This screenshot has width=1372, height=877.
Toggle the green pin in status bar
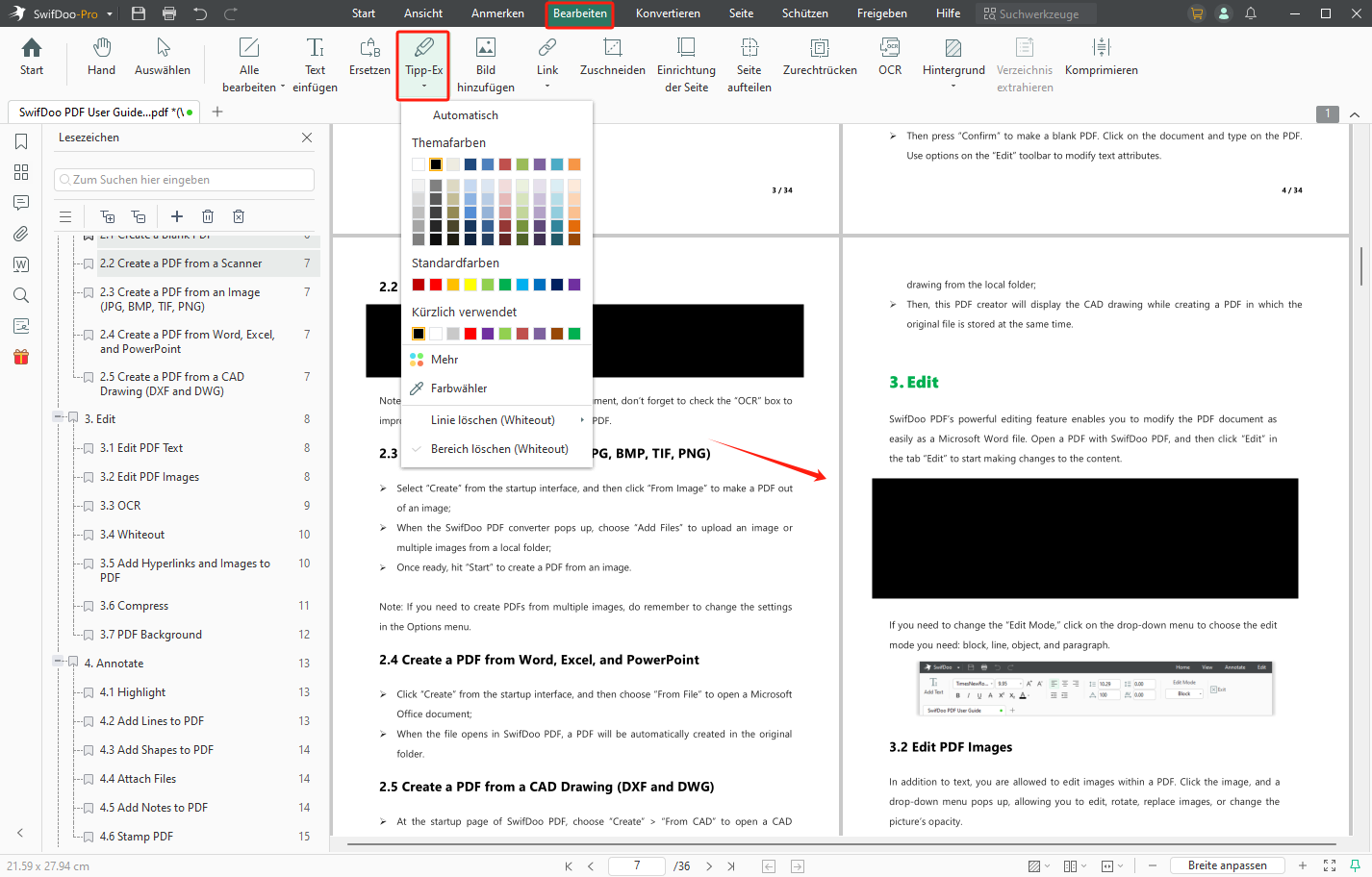point(1355,865)
